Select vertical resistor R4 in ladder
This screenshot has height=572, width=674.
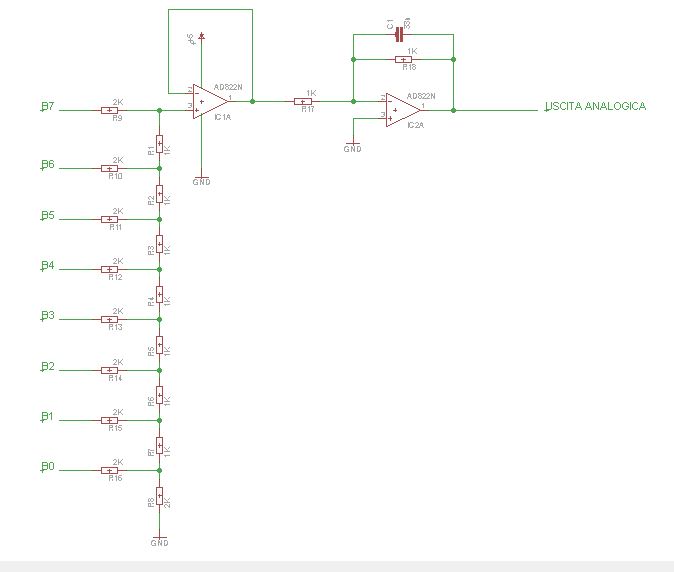(159, 295)
